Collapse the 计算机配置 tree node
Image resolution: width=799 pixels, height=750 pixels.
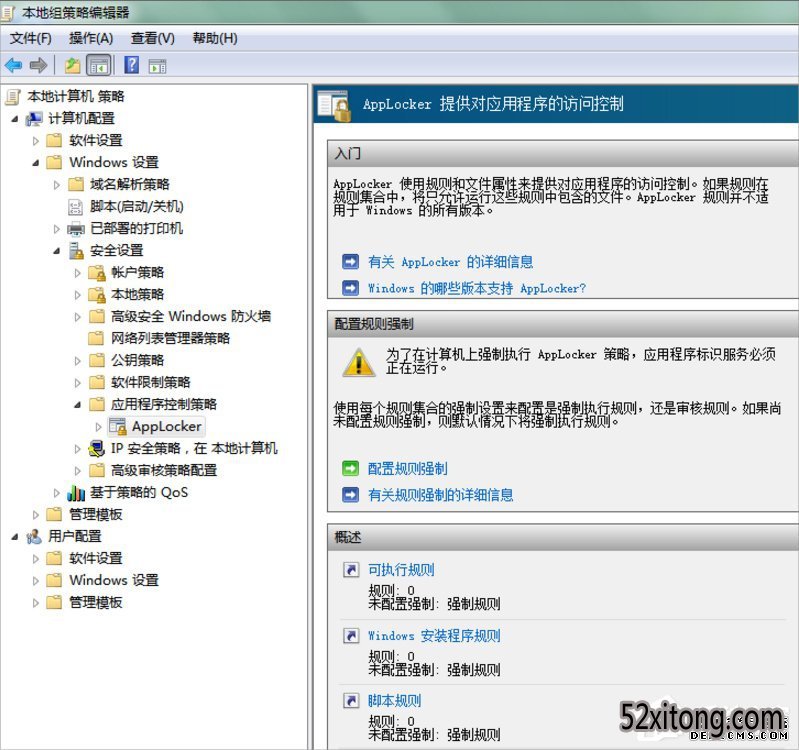(x=15, y=119)
